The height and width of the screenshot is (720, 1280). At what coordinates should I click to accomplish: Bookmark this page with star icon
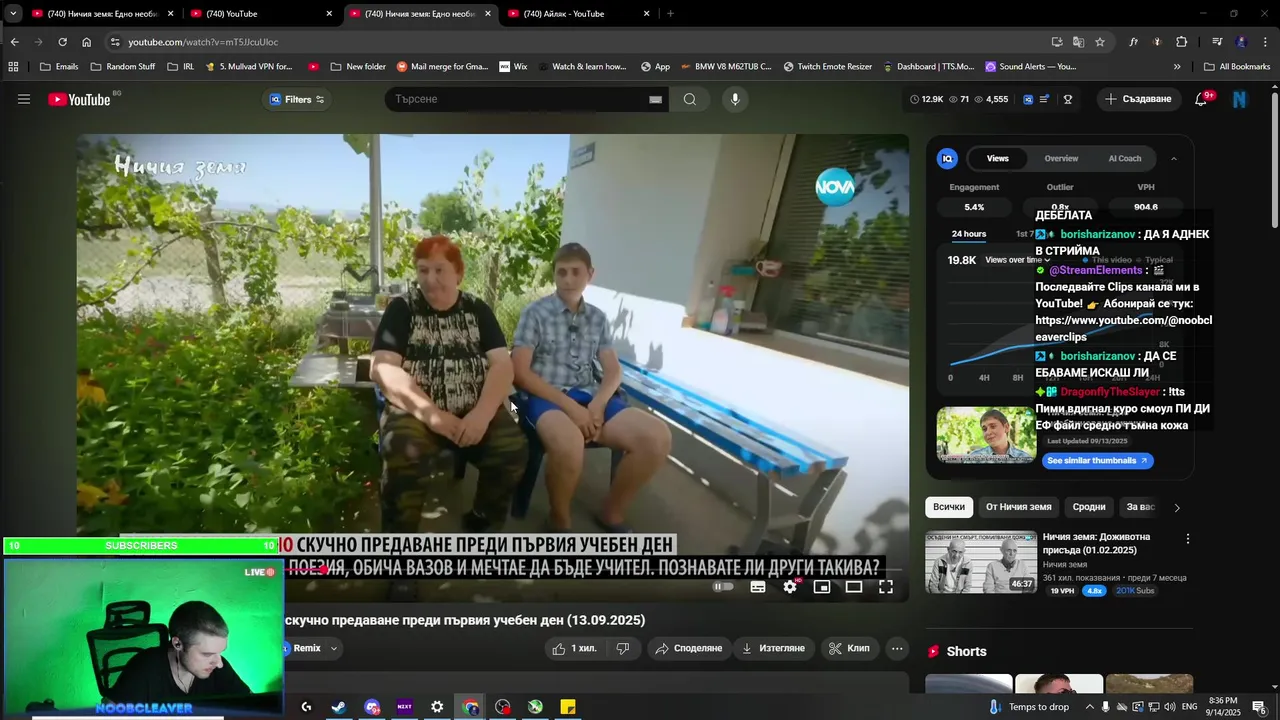(1100, 42)
